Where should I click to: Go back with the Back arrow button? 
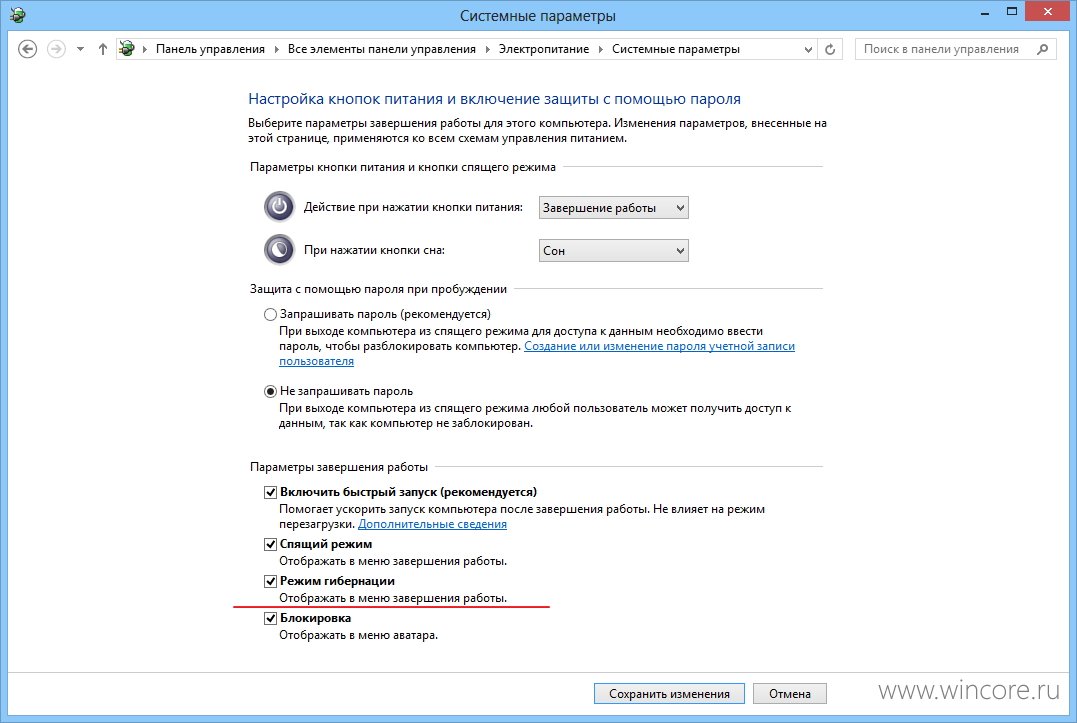(27, 49)
